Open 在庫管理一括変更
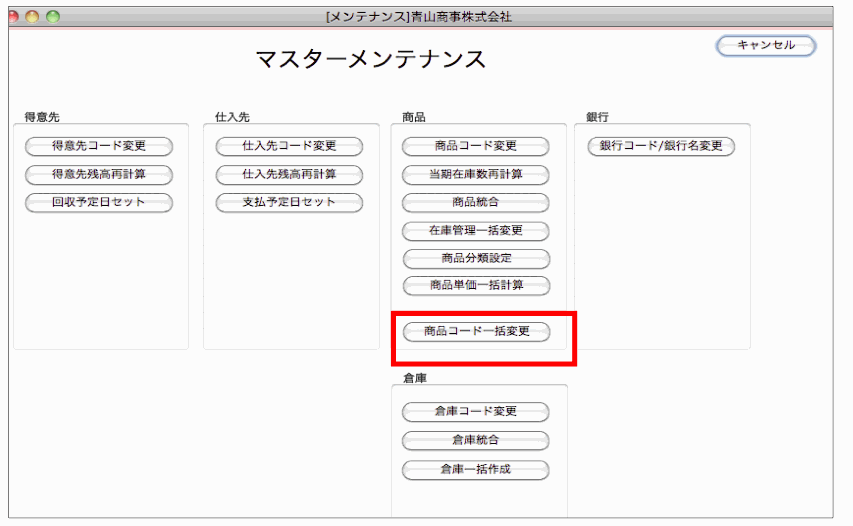853x526 pixels. tap(476, 231)
